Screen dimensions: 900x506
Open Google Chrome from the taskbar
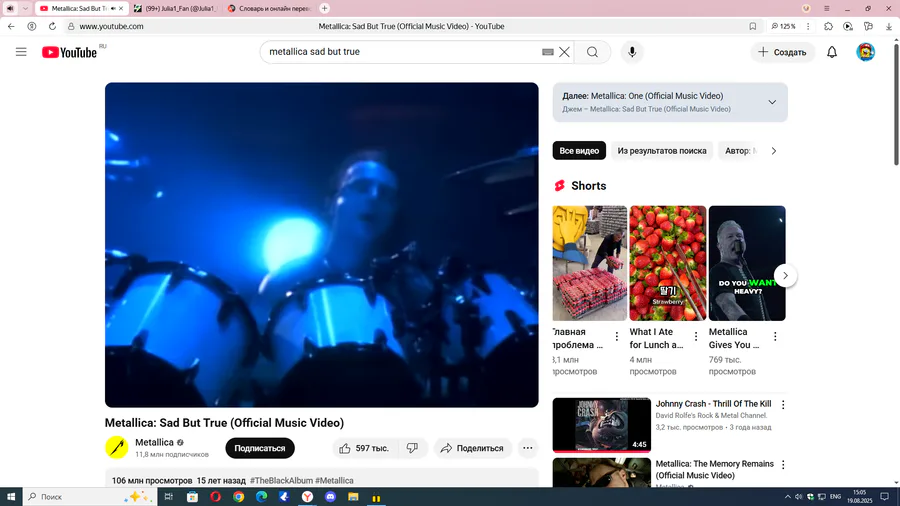coord(238,497)
